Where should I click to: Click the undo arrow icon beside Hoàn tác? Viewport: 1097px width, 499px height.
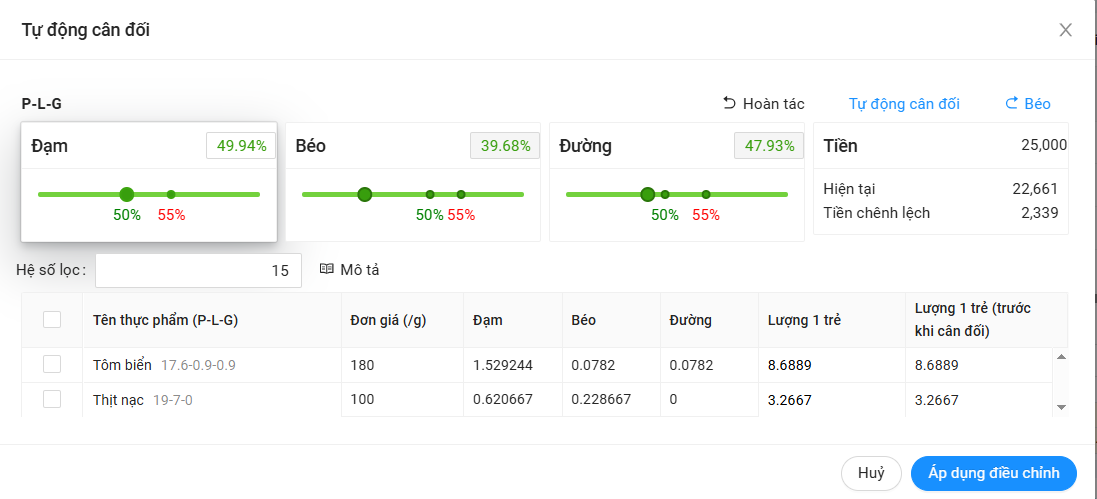pyautogui.click(x=729, y=103)
